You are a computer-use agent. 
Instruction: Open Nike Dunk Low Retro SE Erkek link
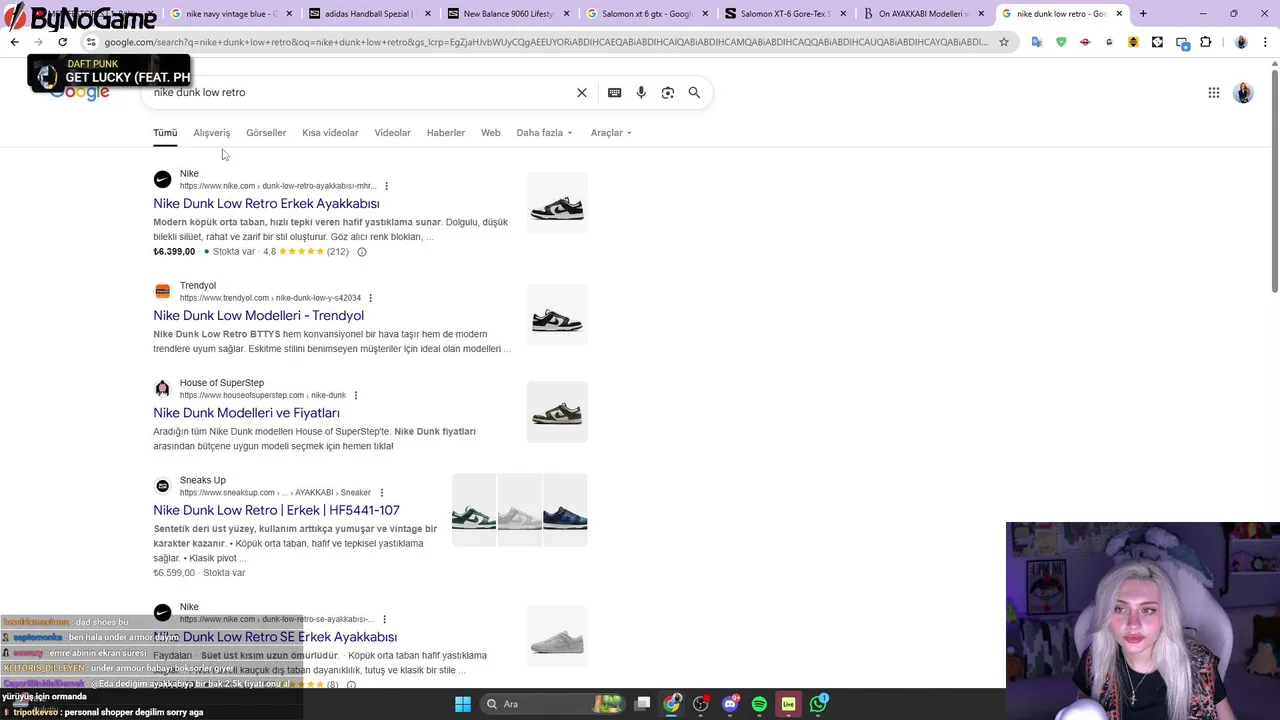276,637
